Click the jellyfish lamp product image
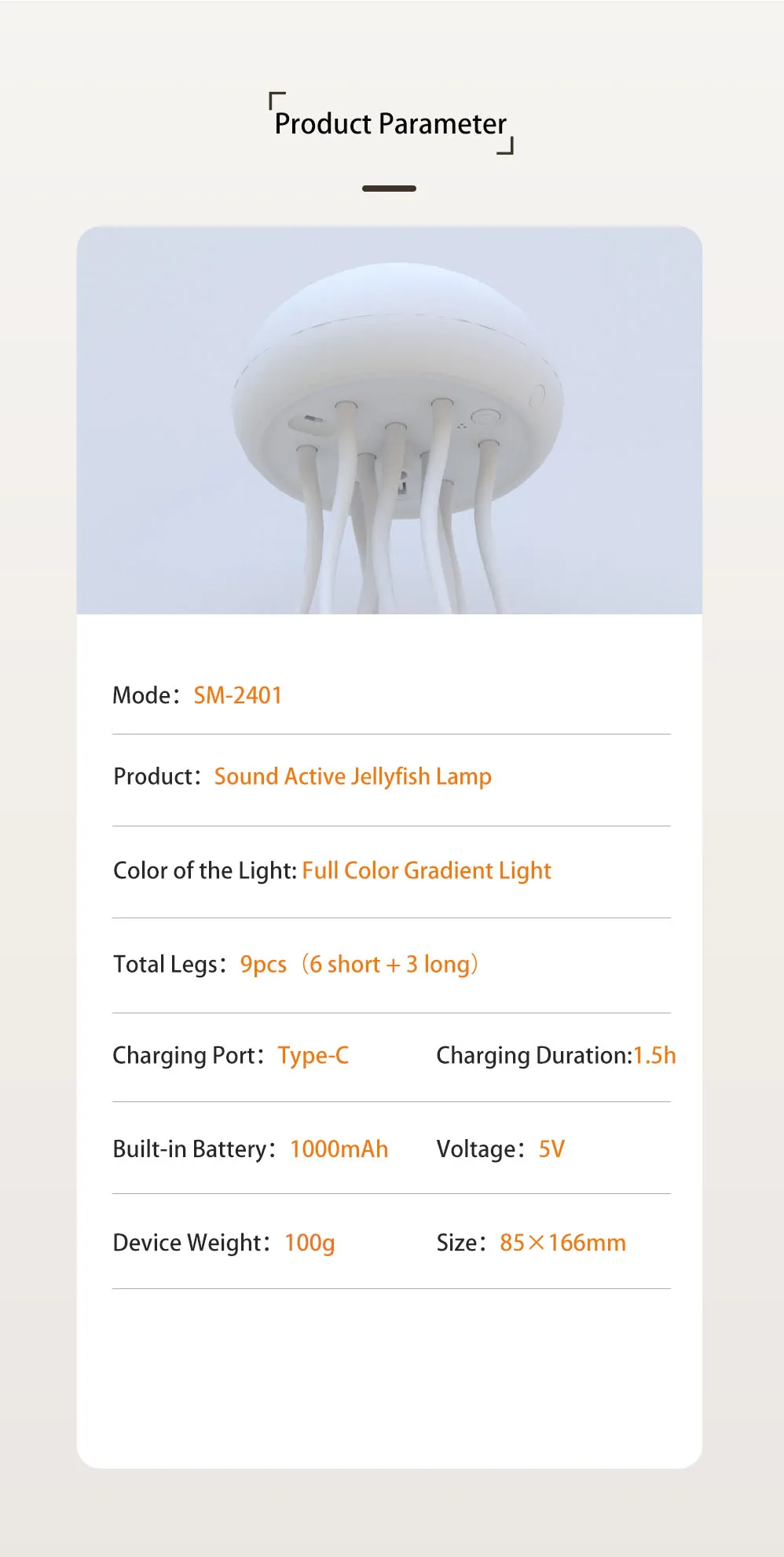The height and width of the screenshot is (1557, 784). pos(390,420)
